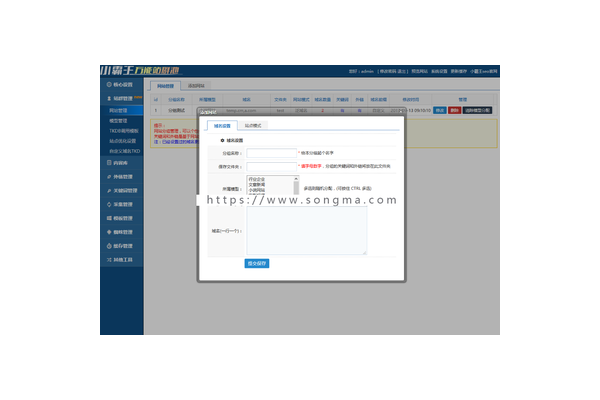
Task: Click the 所属模型 listbox scrollbar
Action: [x=296, y=185]
